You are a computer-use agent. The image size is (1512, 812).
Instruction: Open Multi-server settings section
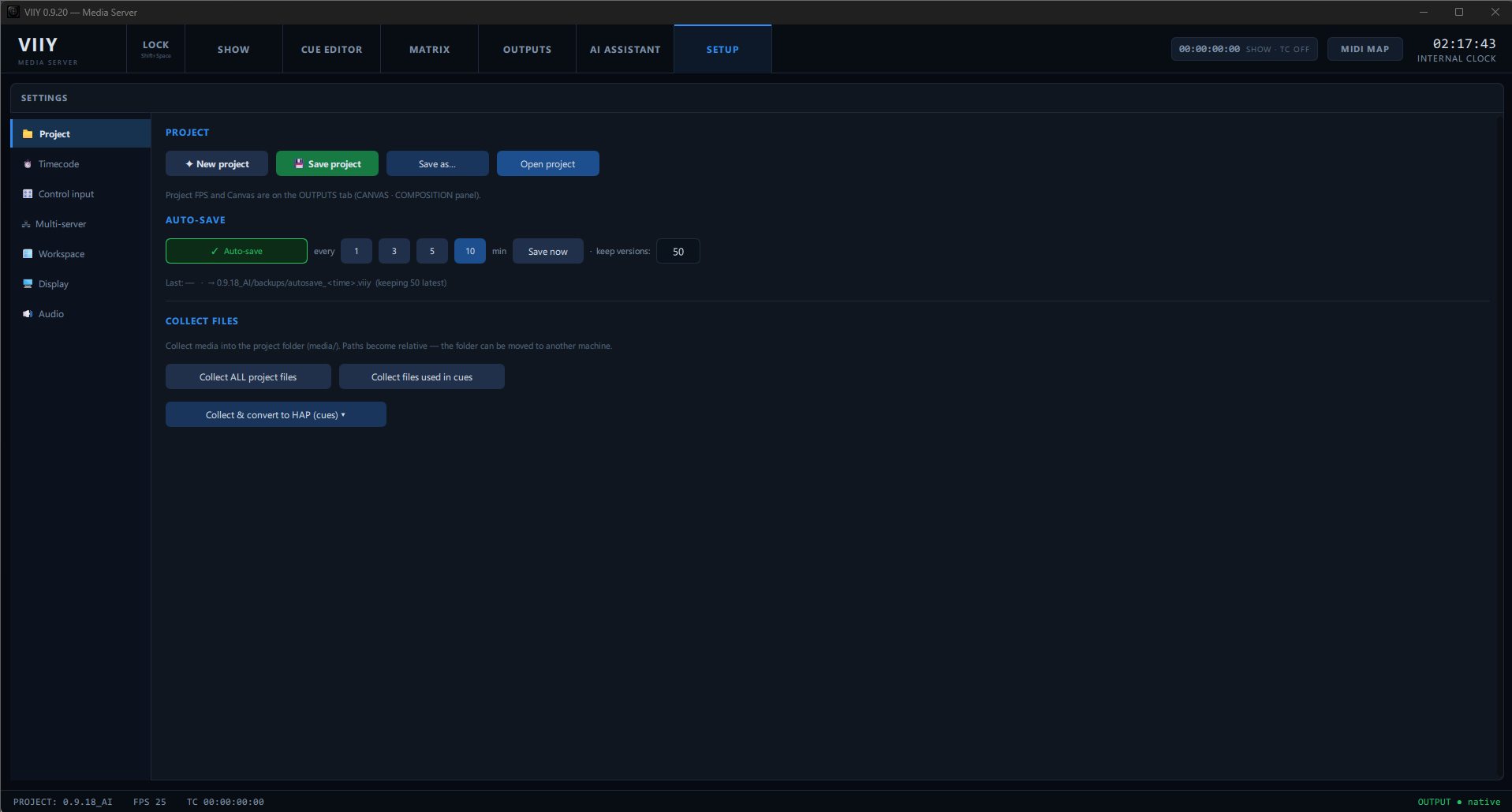[x=80, y=224]
